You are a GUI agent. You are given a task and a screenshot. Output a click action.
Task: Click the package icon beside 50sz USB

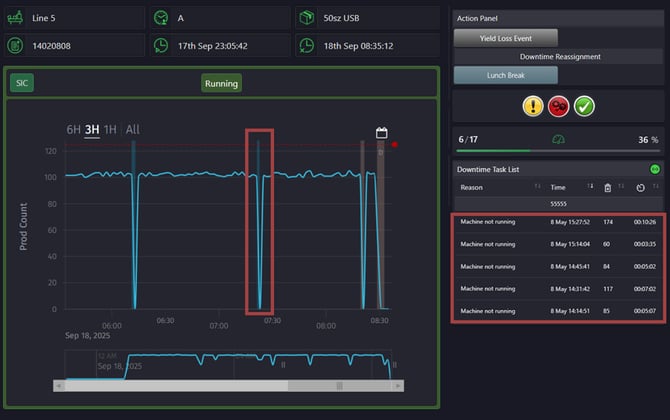pyautogui.click(x=307, y=18)
